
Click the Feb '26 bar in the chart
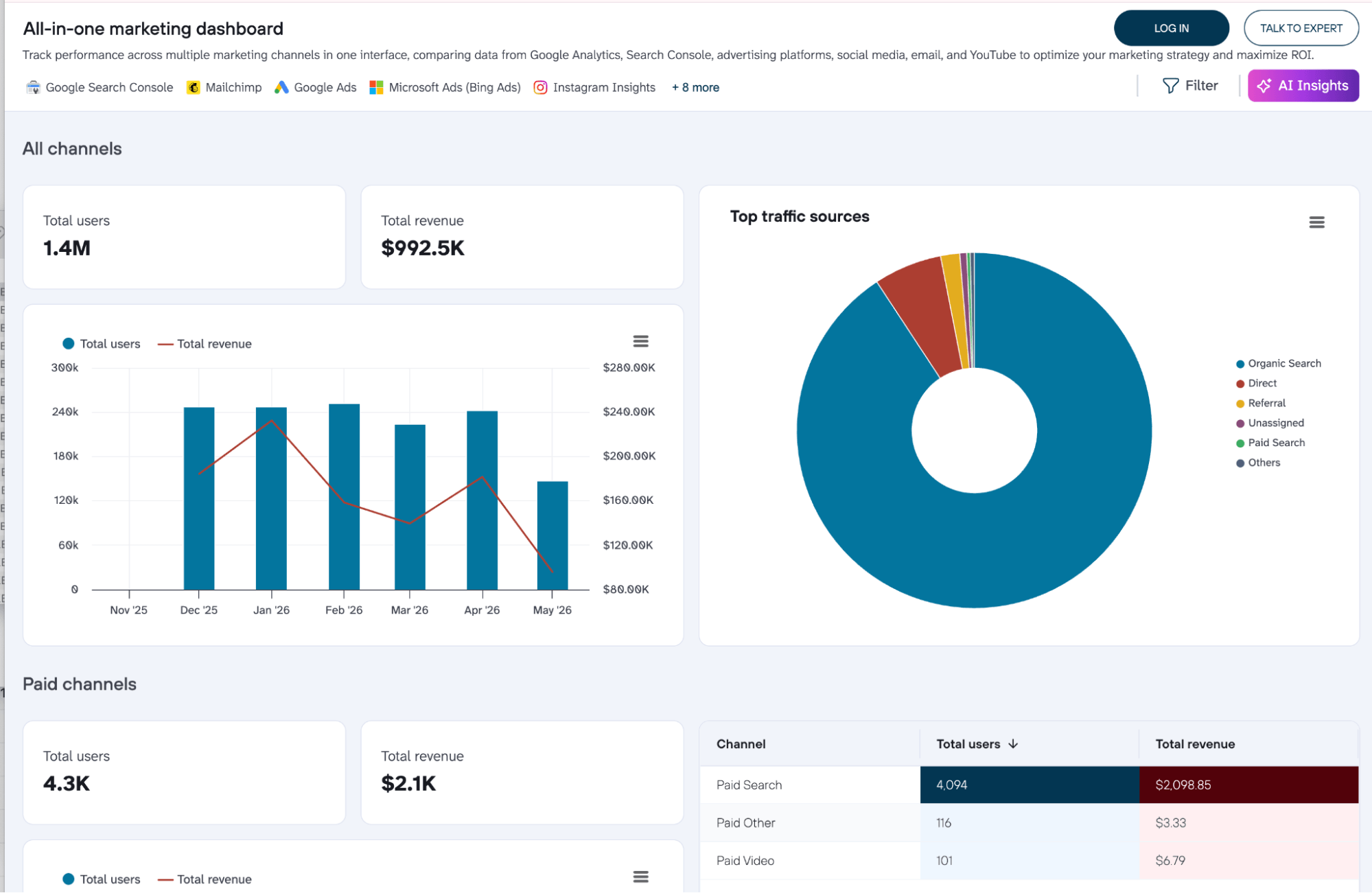[344, 497]
